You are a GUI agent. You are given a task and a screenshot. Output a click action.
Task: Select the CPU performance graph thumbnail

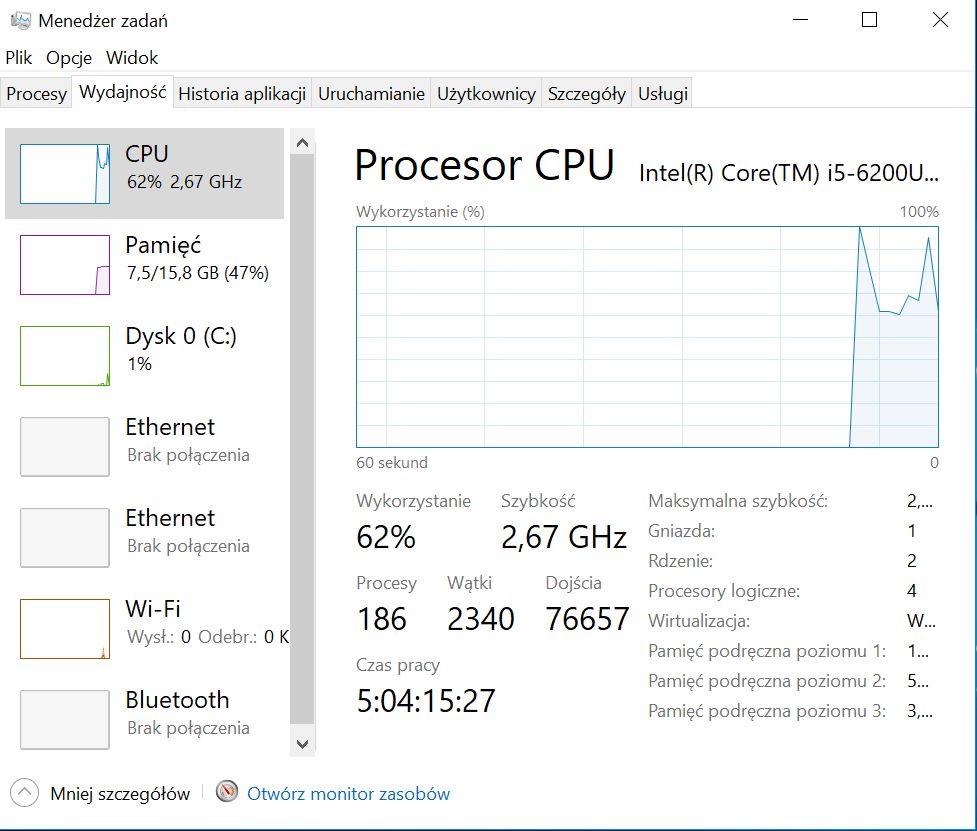click(65, 174)
